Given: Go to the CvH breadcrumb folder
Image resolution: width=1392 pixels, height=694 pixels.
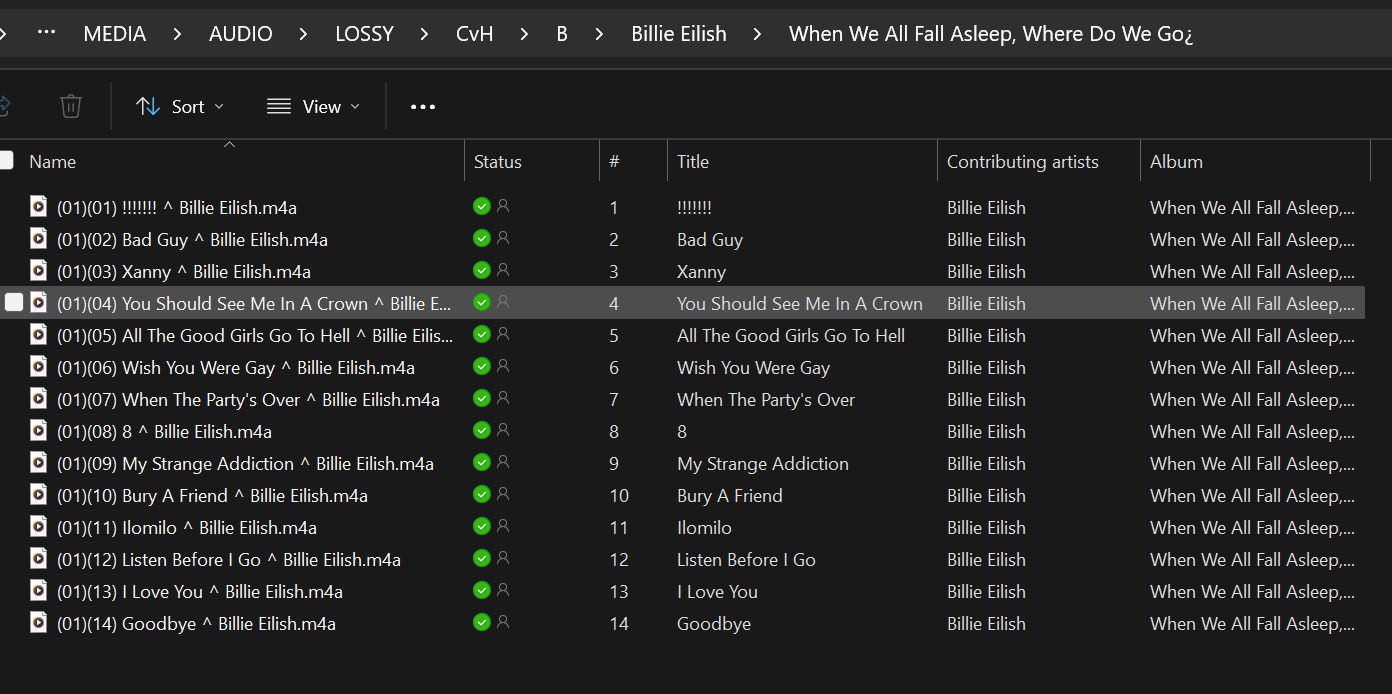Looking at the screenshot, I should click(x=475, y=34).
